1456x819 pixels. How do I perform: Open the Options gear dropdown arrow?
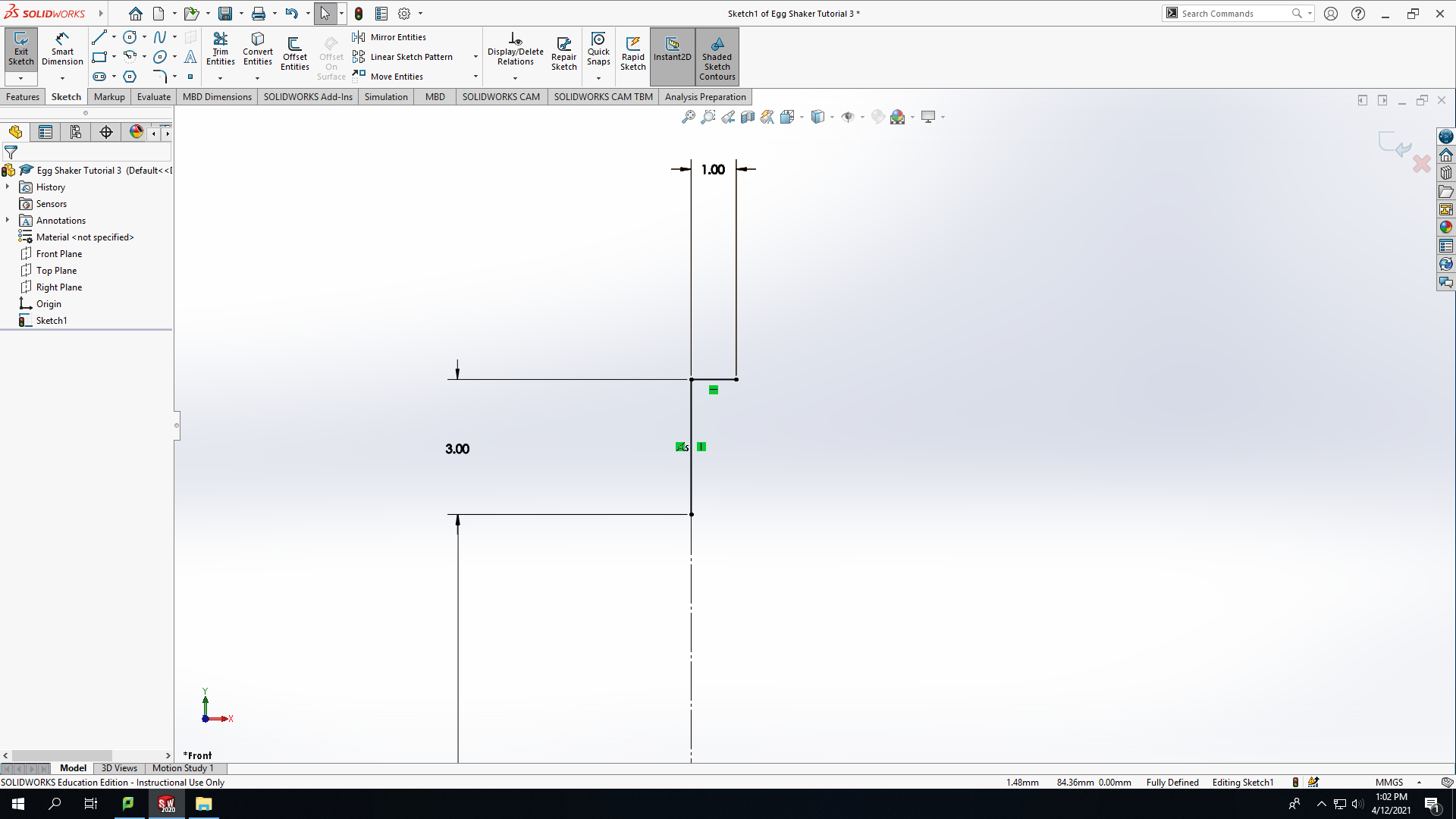click(x=420, y=14)
